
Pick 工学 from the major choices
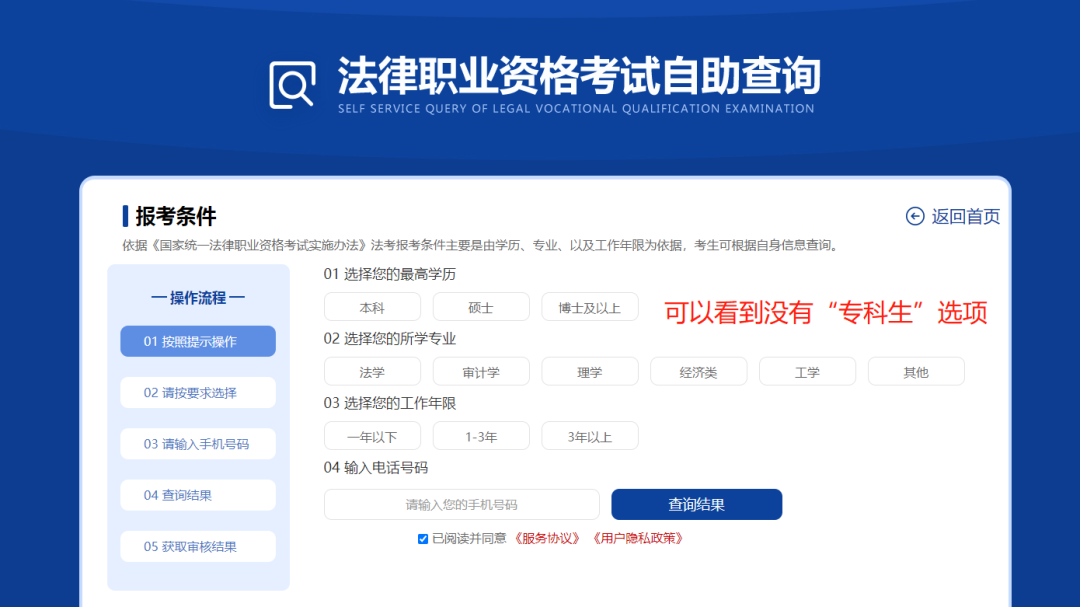click(x=807, y=371)
